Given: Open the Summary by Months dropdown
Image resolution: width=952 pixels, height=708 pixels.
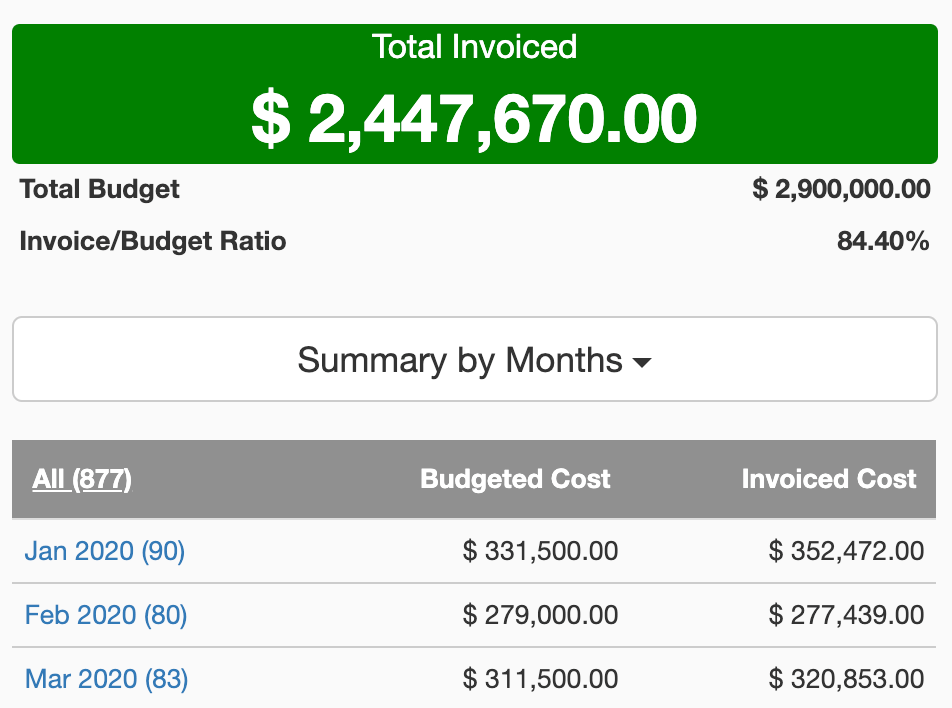Looking at the screenshot, I should coord(474,360).
